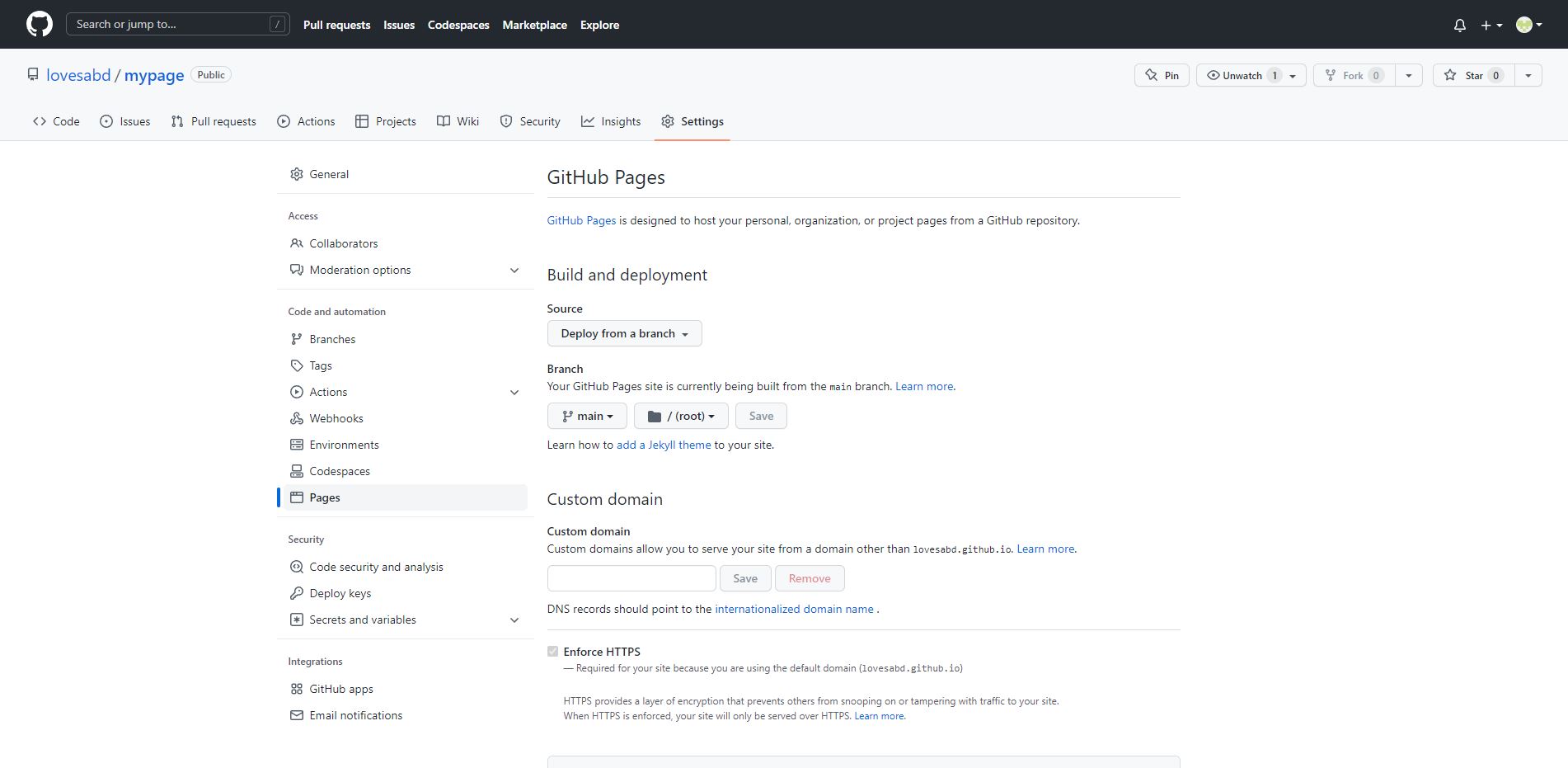Open Environments settings
The width and height of the screenshot is (1568, 768).
coord(406,445)
